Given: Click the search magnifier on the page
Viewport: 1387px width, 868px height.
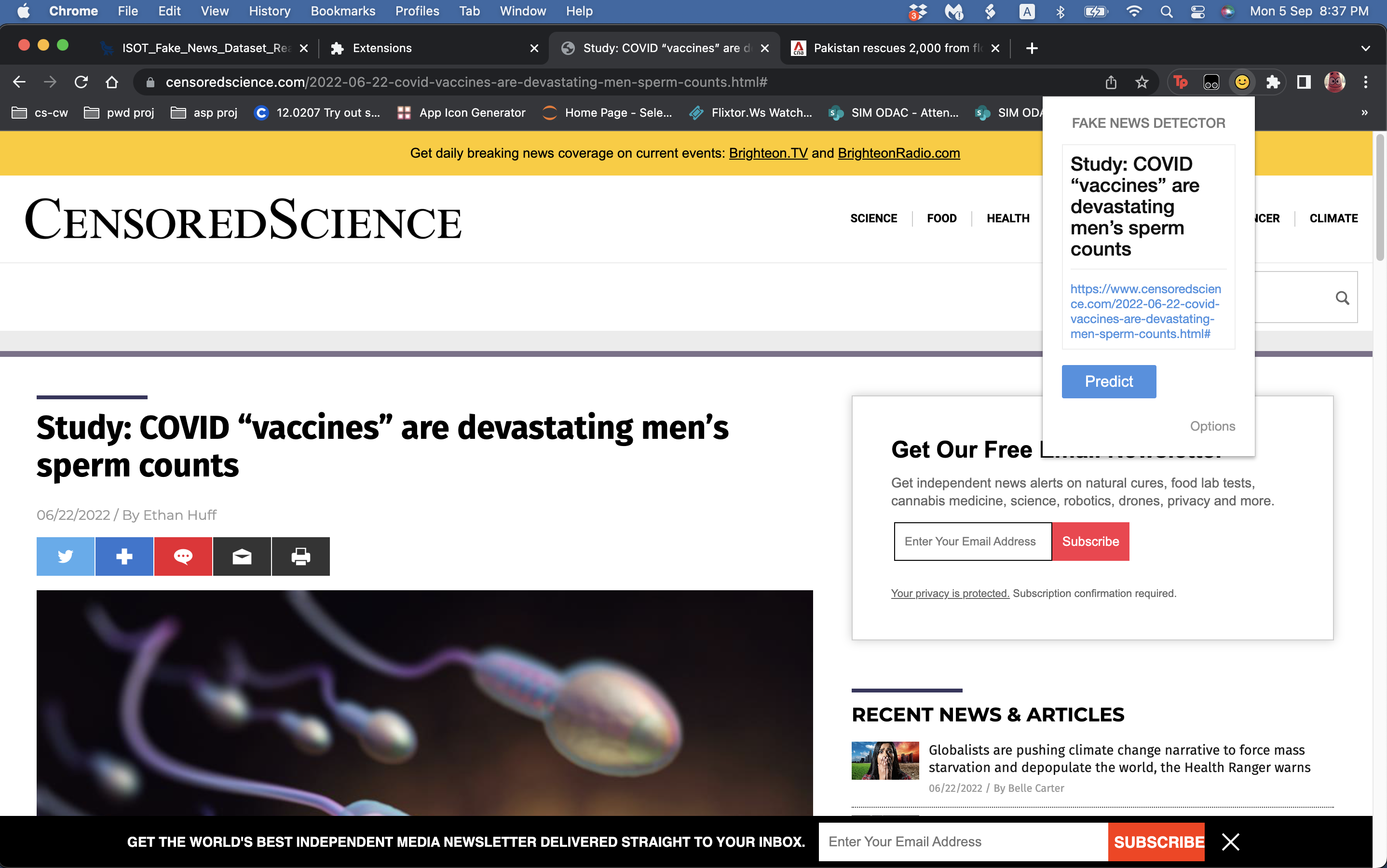Looking at the screenshot, I should [1342, 298].
